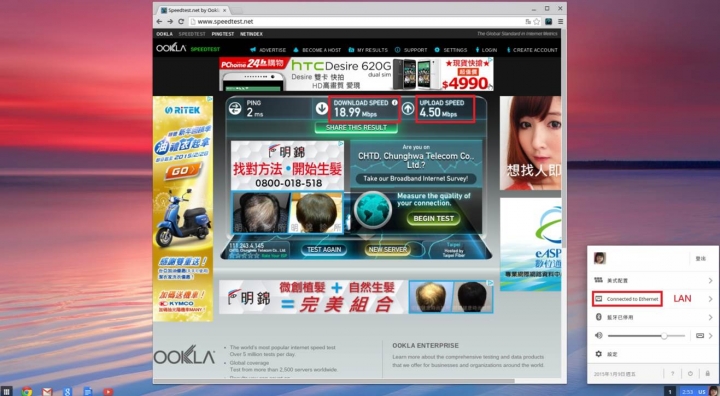Open MY RESULTS page
This screenshot has width=720, height=396.
[368, 50]
